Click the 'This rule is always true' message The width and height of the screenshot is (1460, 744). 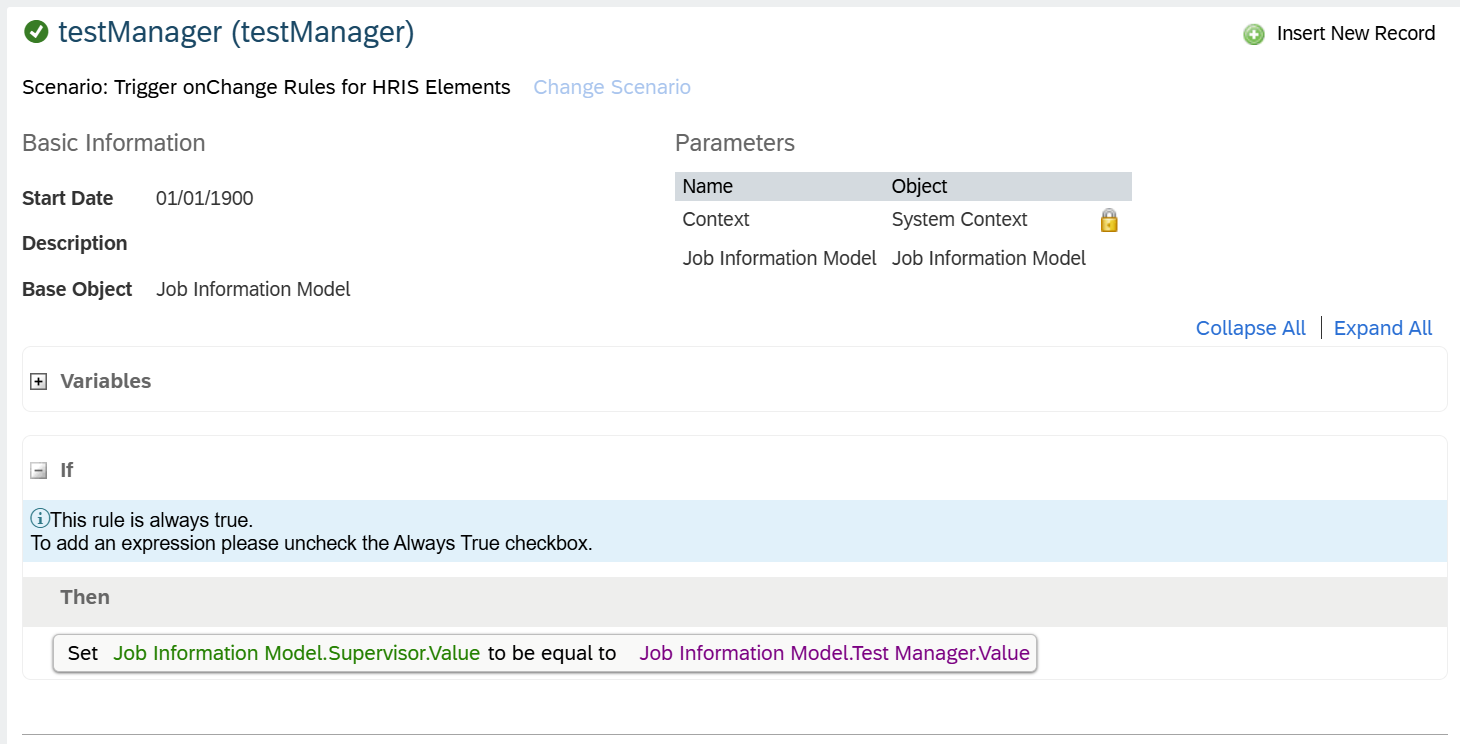[152, 520]
